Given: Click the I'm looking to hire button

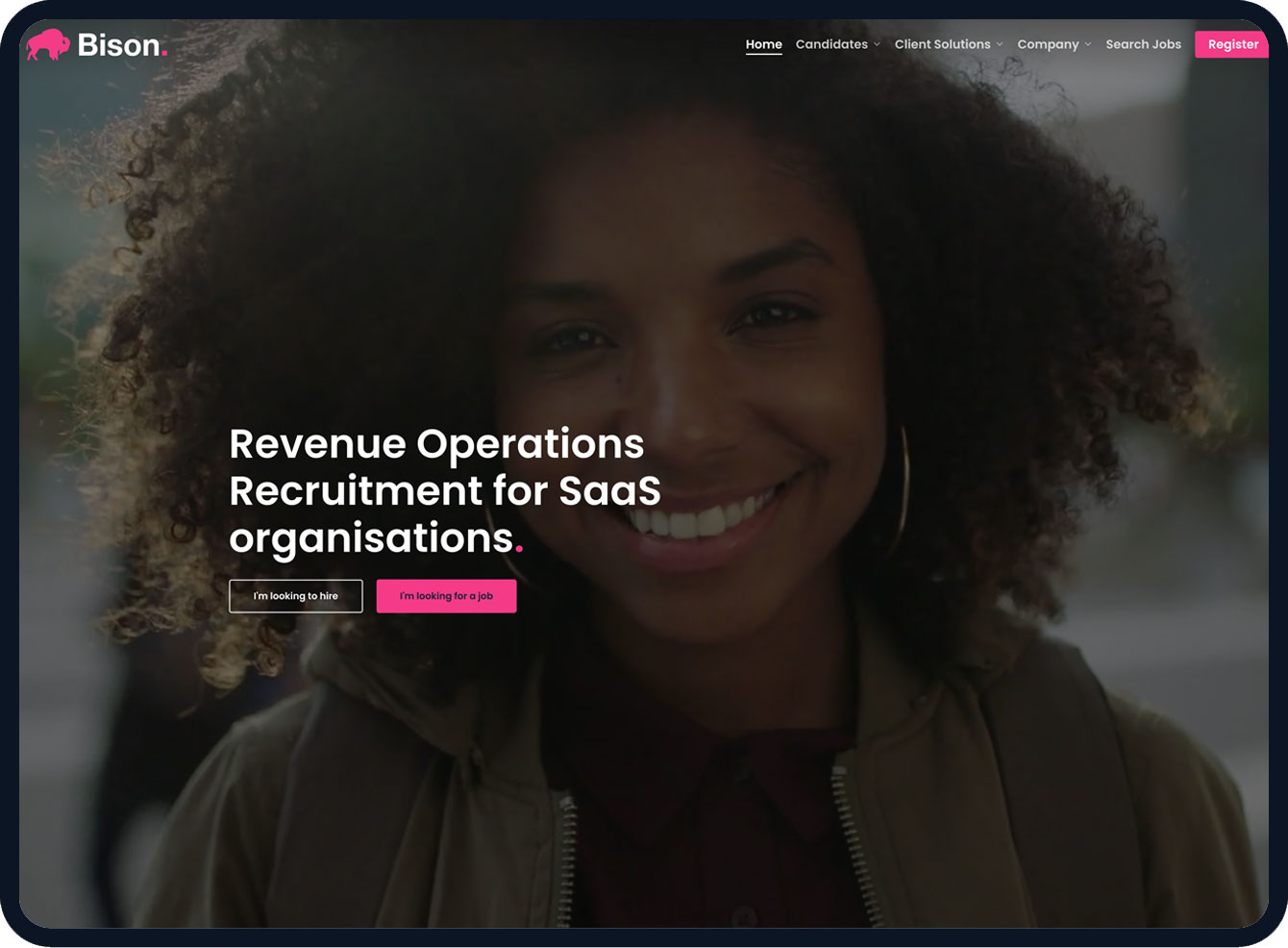Looking at the screenshot, I should click(x=295, y=596).
